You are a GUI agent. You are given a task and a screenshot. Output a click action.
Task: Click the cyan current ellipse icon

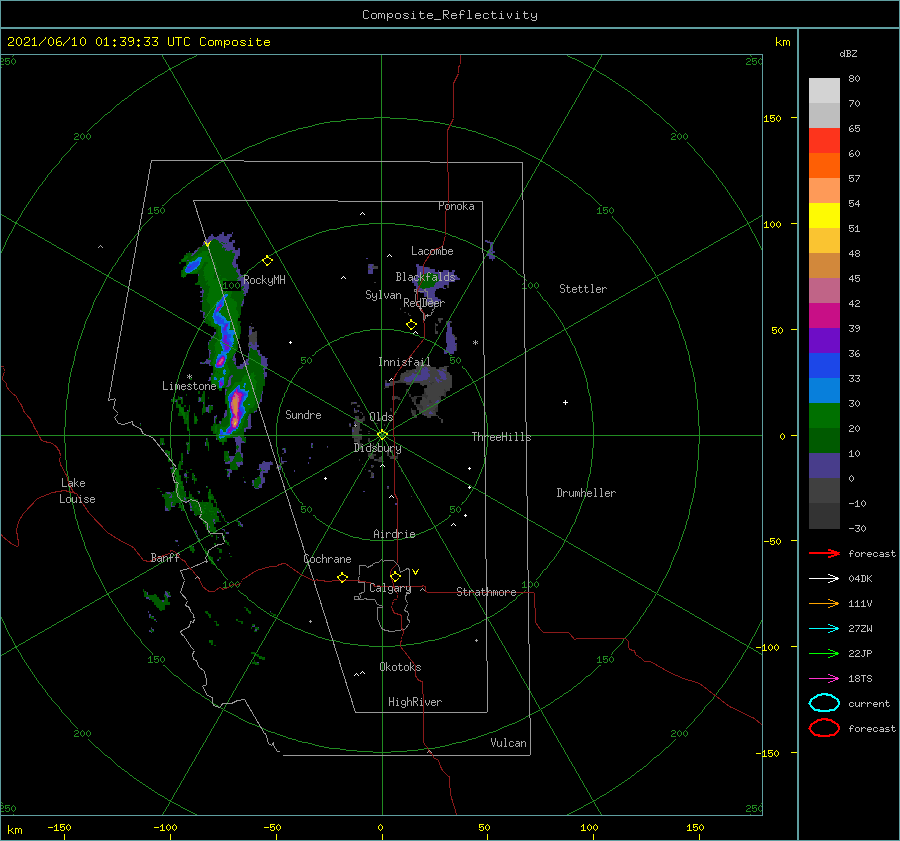tap(824, 703)
